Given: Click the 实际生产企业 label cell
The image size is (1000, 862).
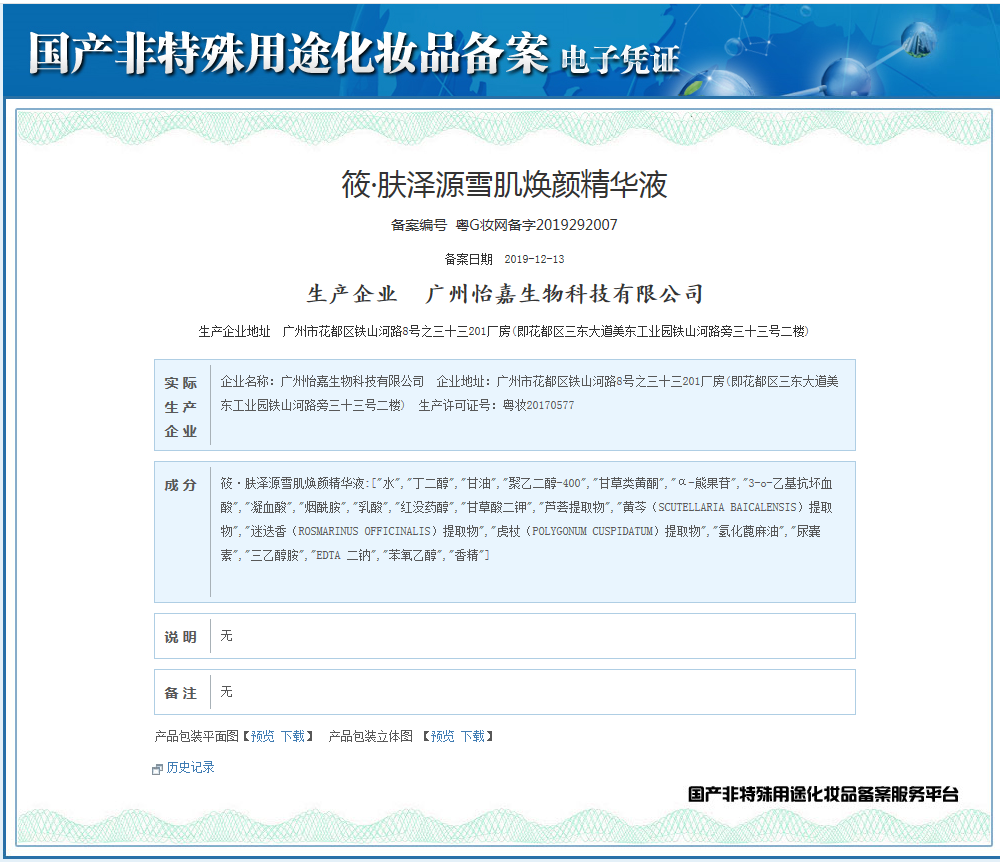Looking at the screenshot, I should tap(181, 406).
